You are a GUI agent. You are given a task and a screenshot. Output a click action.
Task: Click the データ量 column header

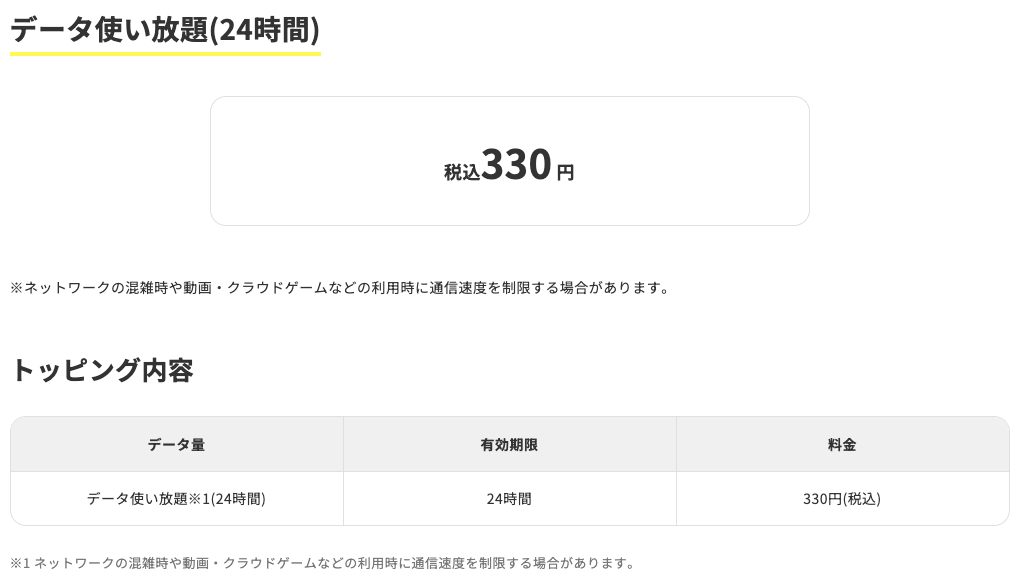pyautogui.click(x=176, y=444)
